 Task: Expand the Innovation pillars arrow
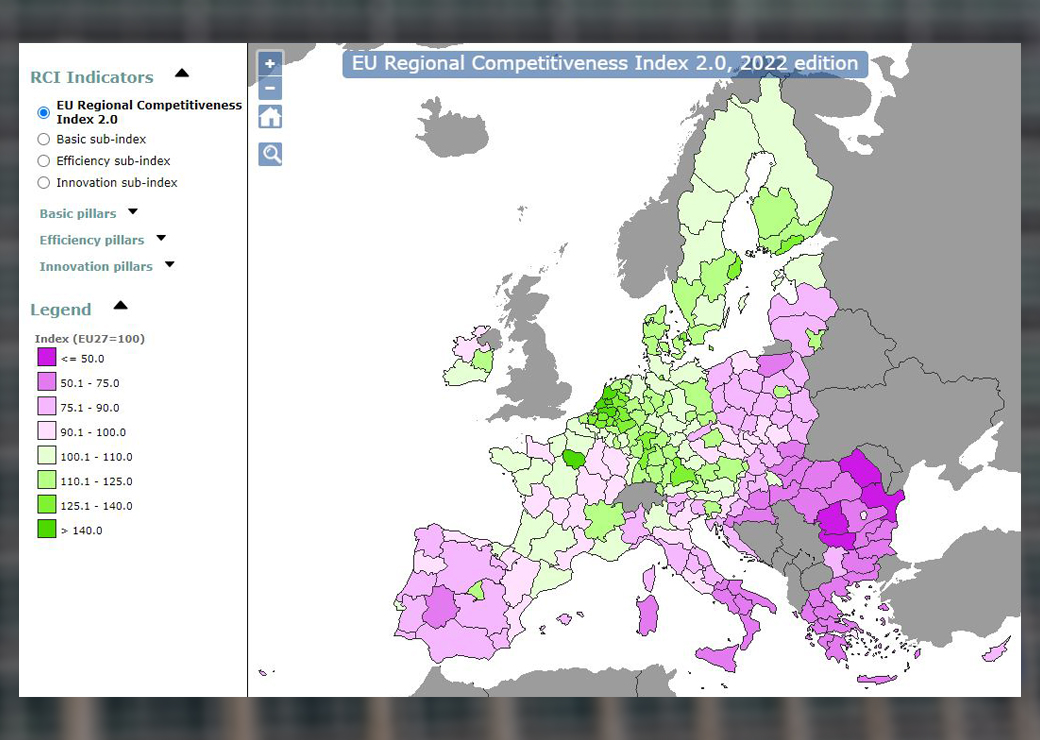point(170,264)
